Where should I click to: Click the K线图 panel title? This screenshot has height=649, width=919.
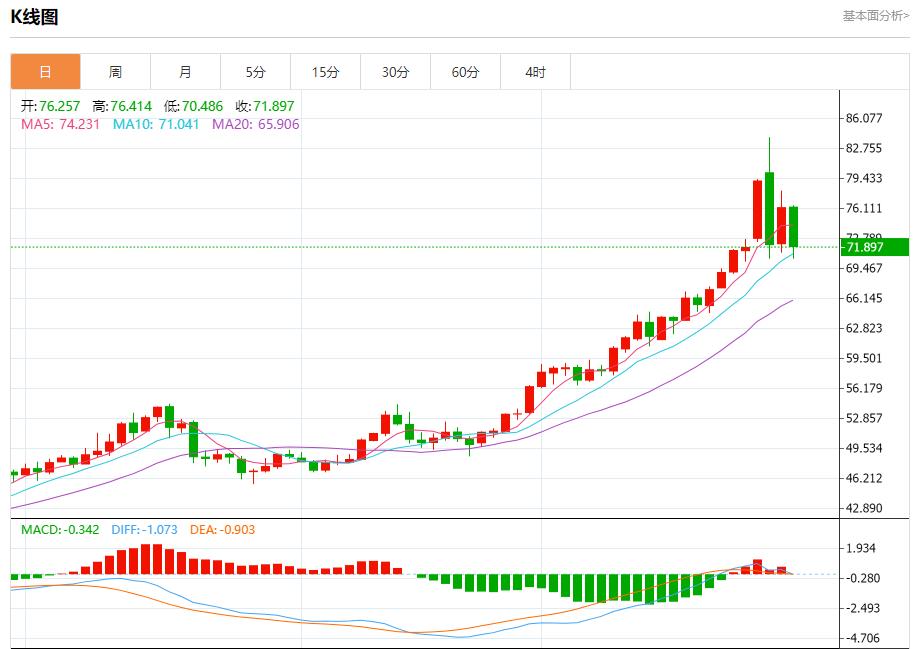[x=35, y=17]
